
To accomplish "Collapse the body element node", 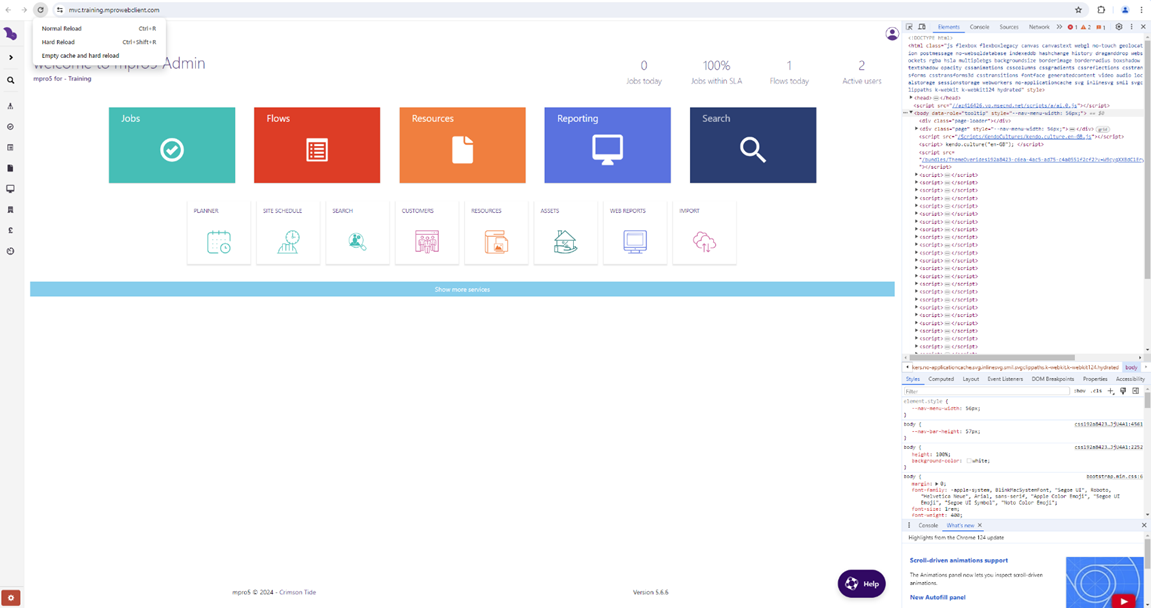I will pyautogui.click(x=912, y=113).
